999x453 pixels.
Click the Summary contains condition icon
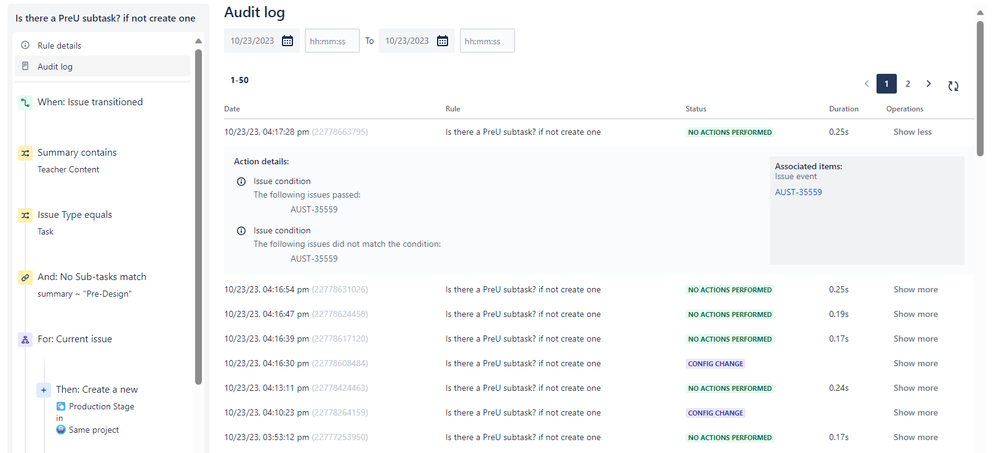click(25, 153)
